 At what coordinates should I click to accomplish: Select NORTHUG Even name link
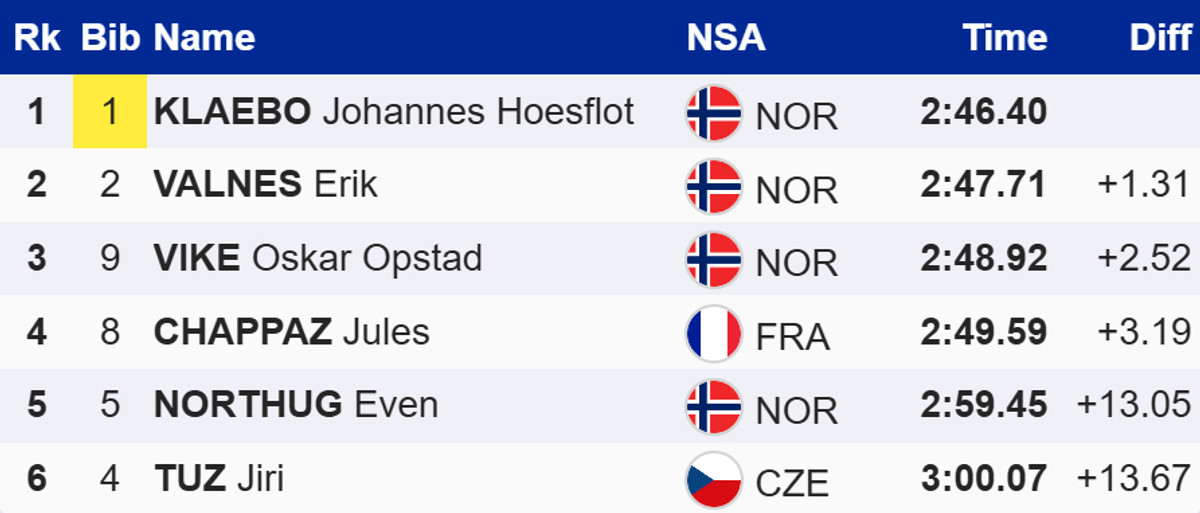(296, 405)
